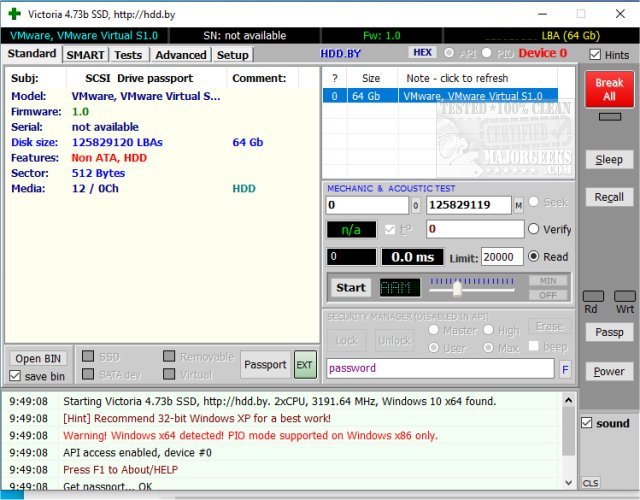The width and height of the screenshot is (640, 500).
Task: Select the 64 Gb VMware drive row
Action: pos(440,96)
